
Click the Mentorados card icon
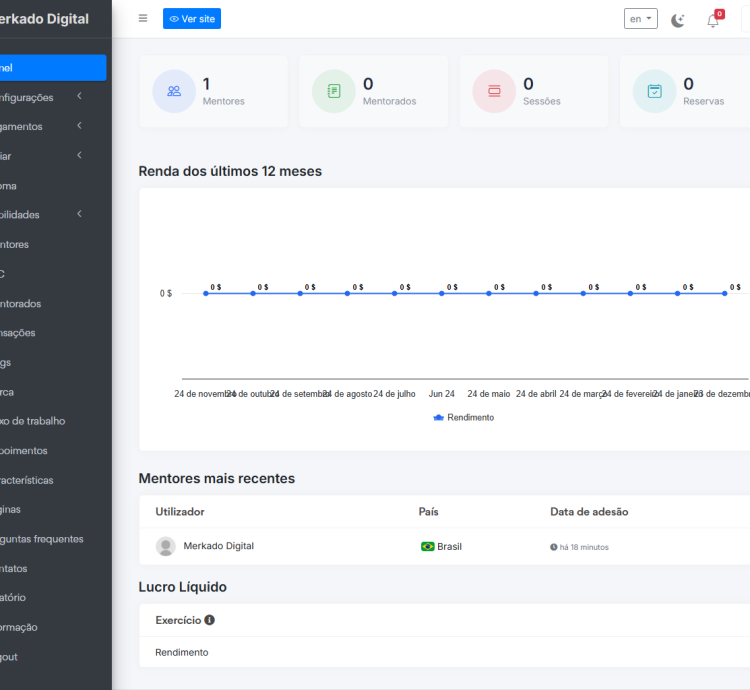[334, 91]
